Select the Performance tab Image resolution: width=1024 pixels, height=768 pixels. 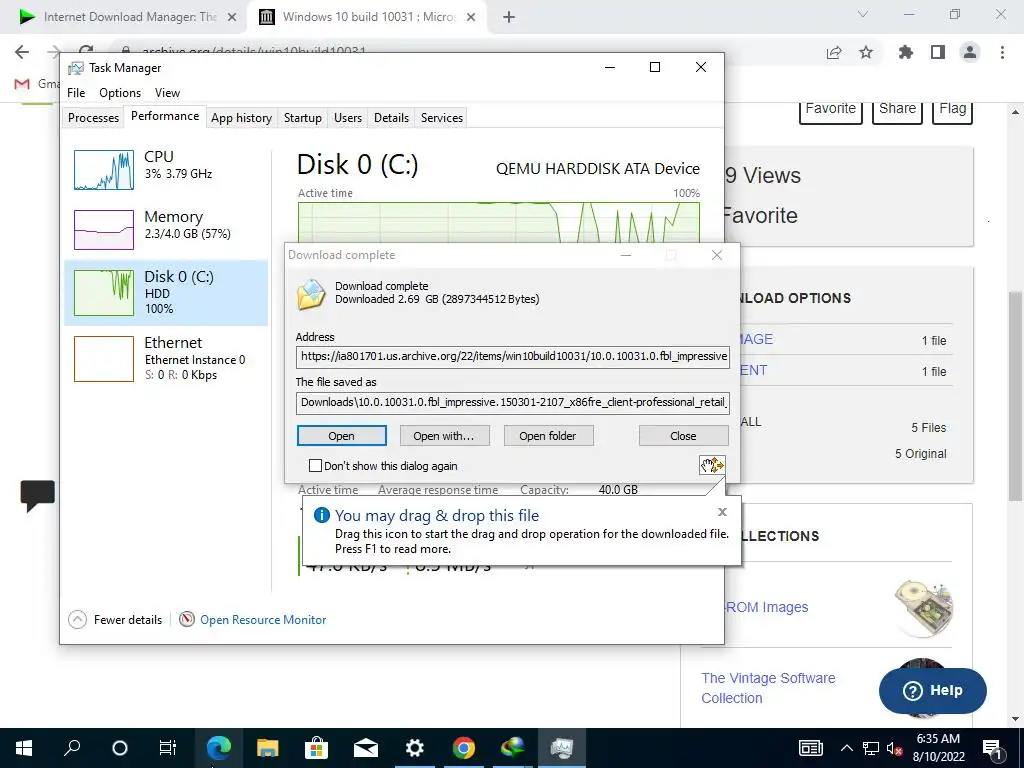165,116
